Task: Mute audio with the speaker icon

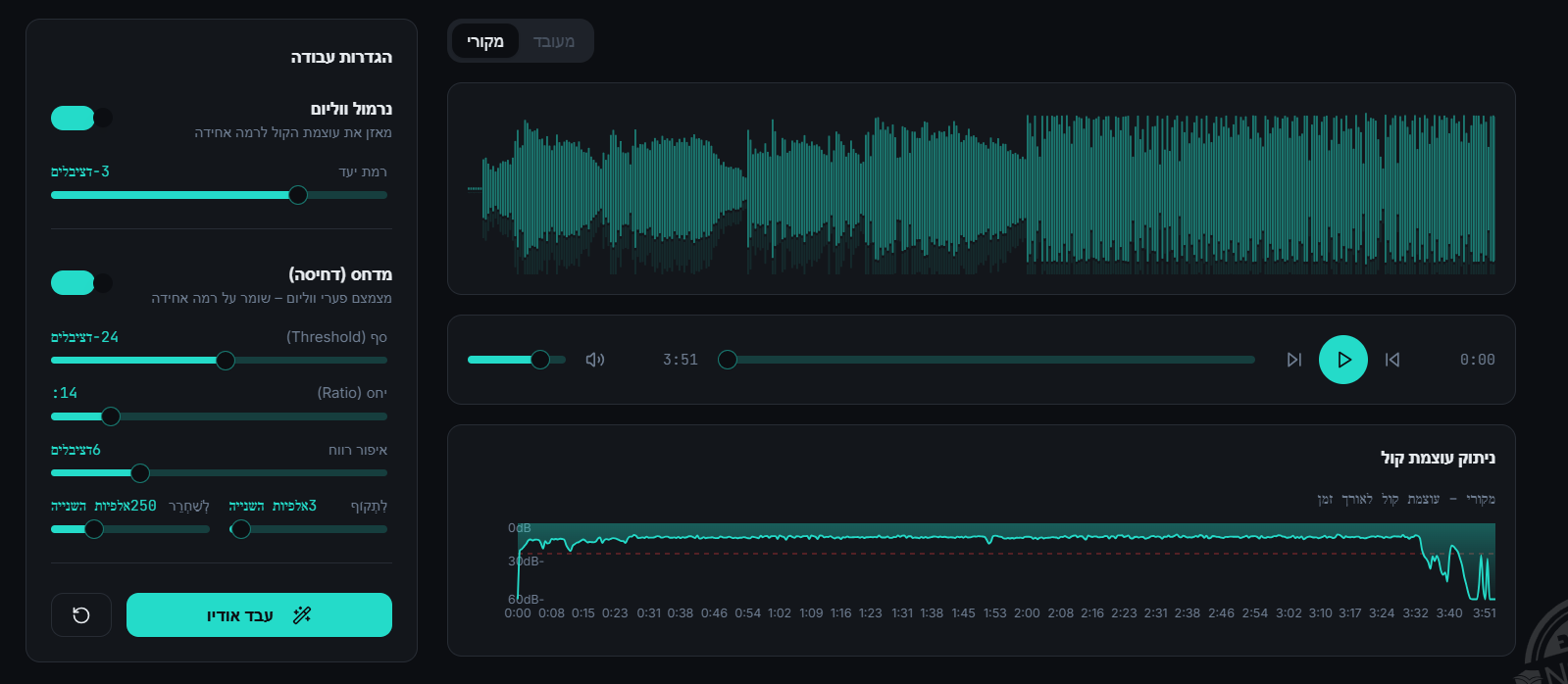Action: [x=595, y=360]
